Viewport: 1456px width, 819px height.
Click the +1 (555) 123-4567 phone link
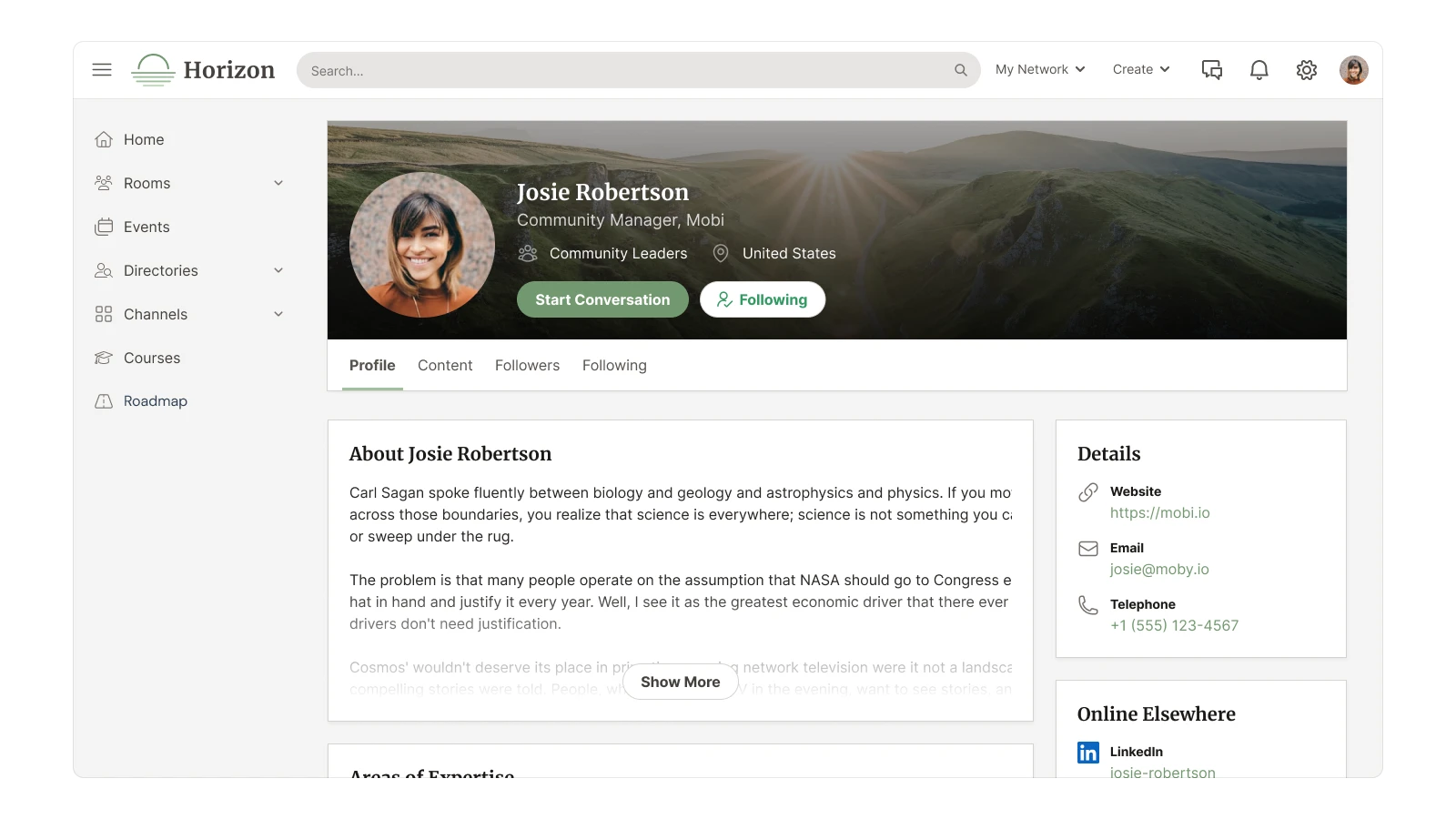click(1175, 626)
